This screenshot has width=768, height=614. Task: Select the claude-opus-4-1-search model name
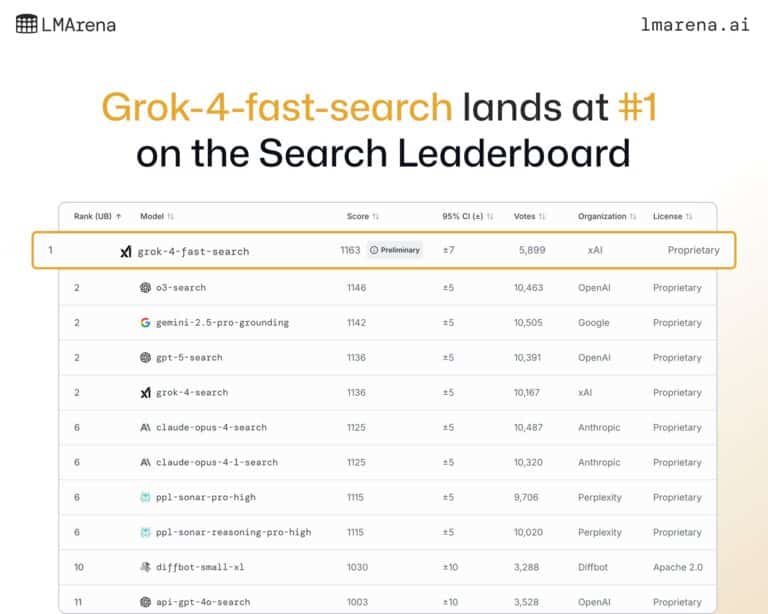(x=217, y=463)
